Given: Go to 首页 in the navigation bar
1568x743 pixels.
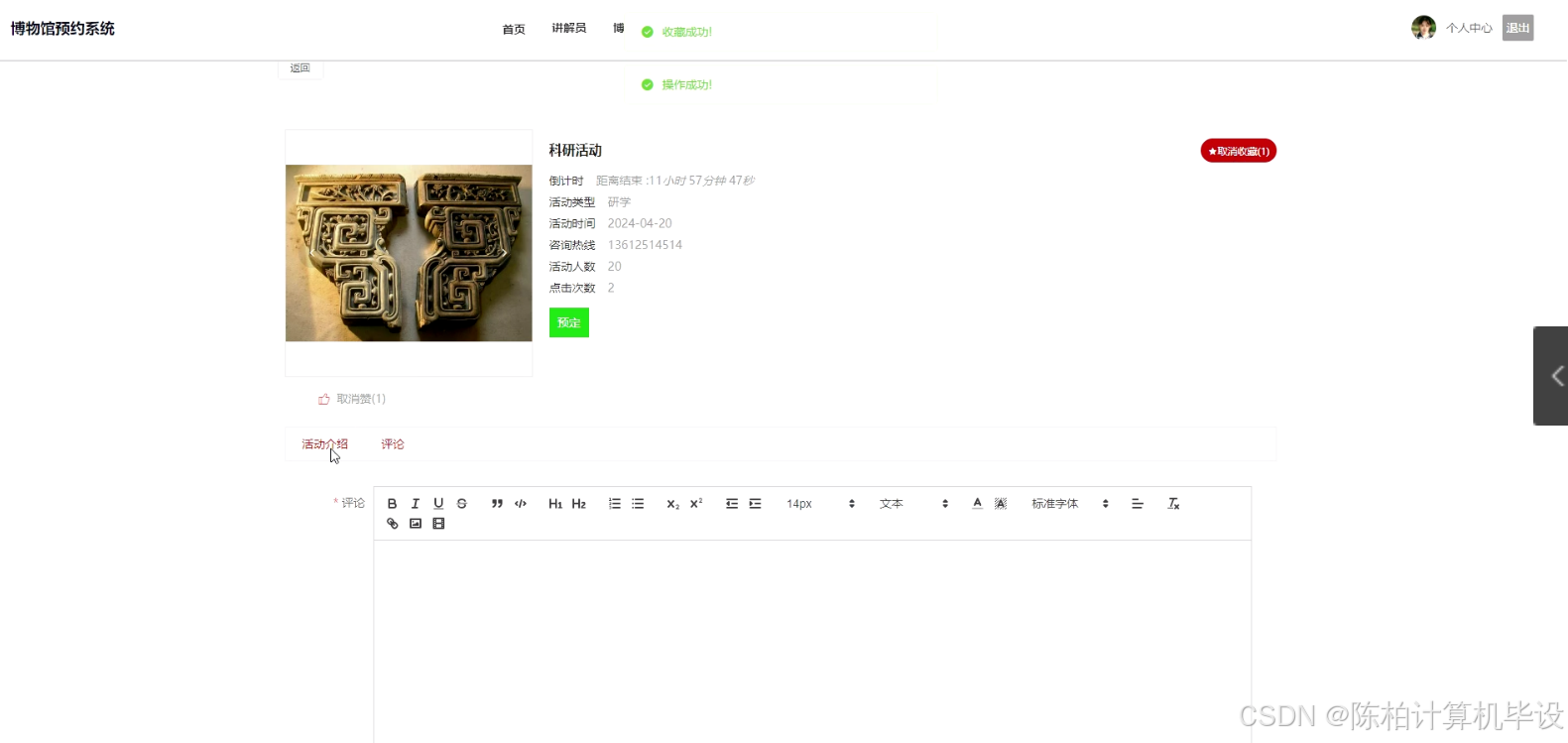Looking at the screenshot, I should coord(514,30).
